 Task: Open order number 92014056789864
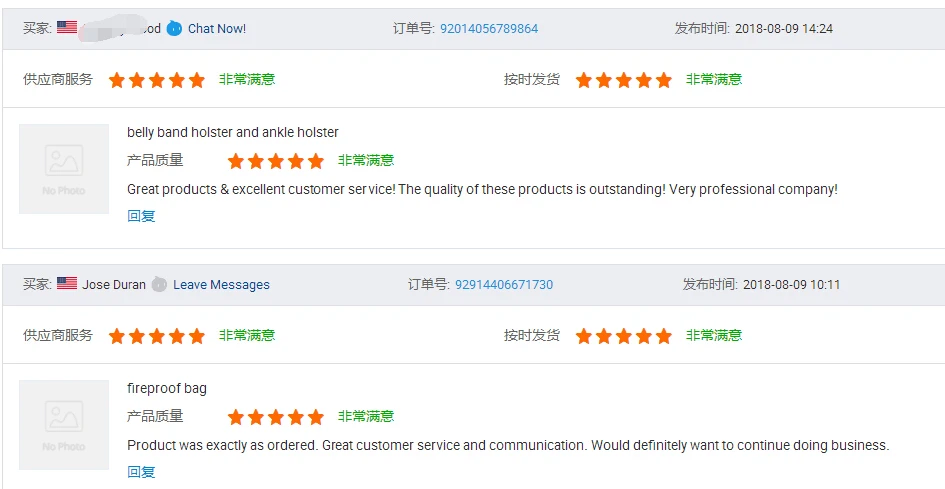click(489, 28)
